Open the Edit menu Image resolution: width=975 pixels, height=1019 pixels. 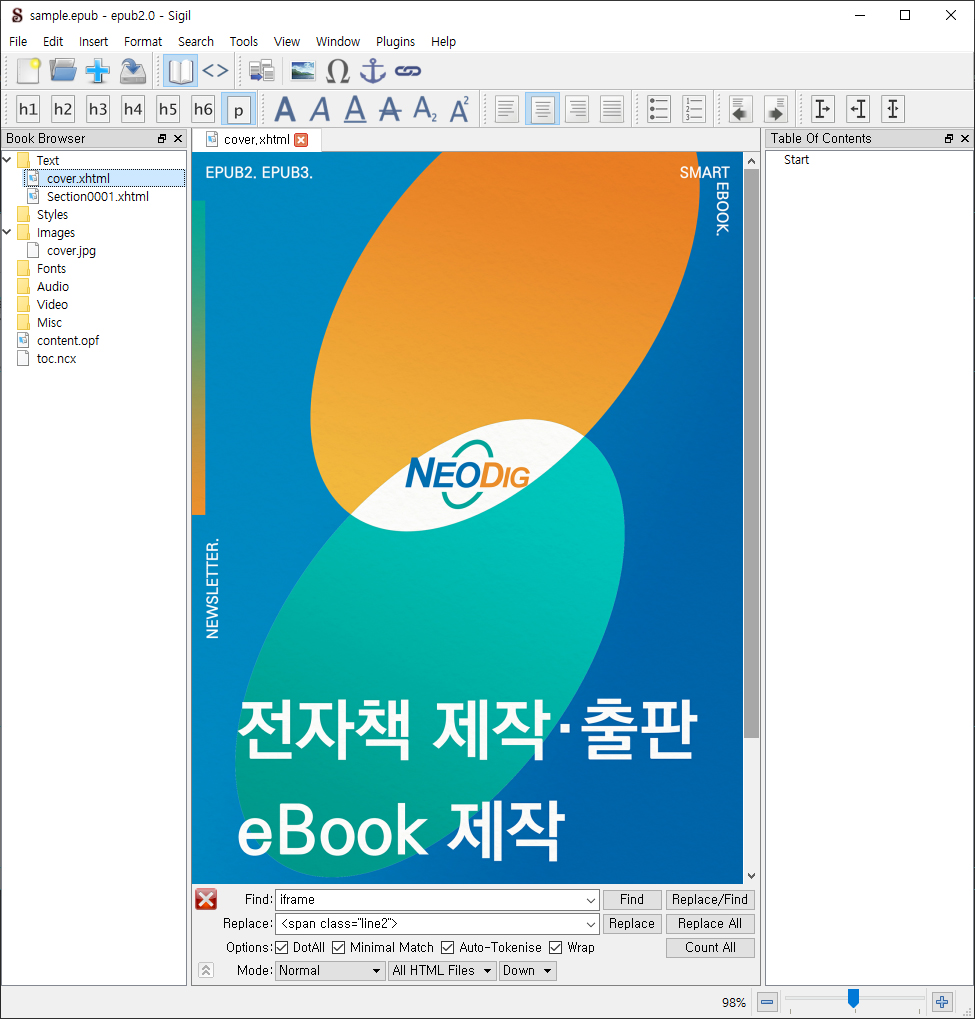point(53,42)
